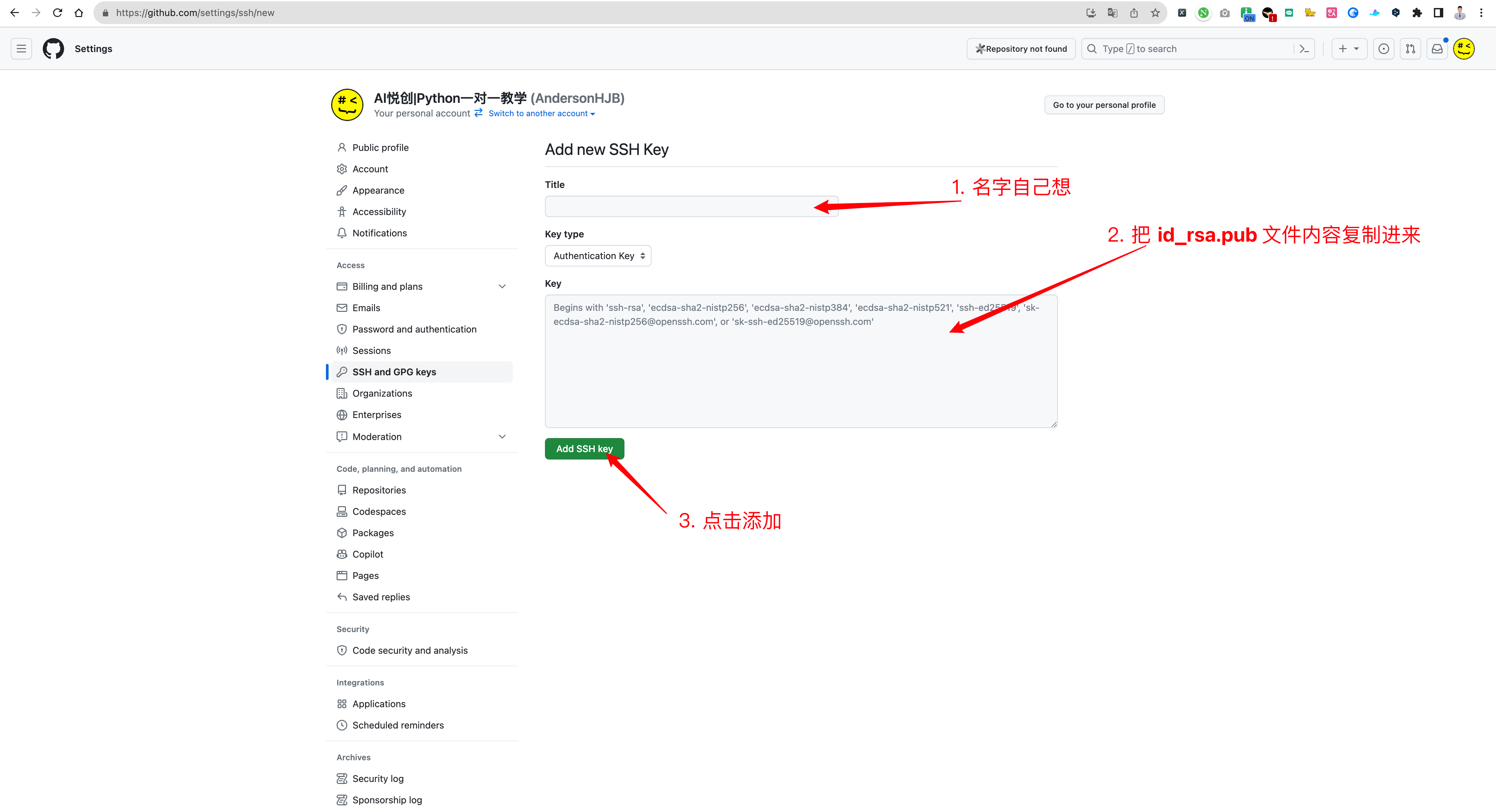The image size is (1496, 812).
Task: Click forward arrow in browser
Action: tap(36, 13)
